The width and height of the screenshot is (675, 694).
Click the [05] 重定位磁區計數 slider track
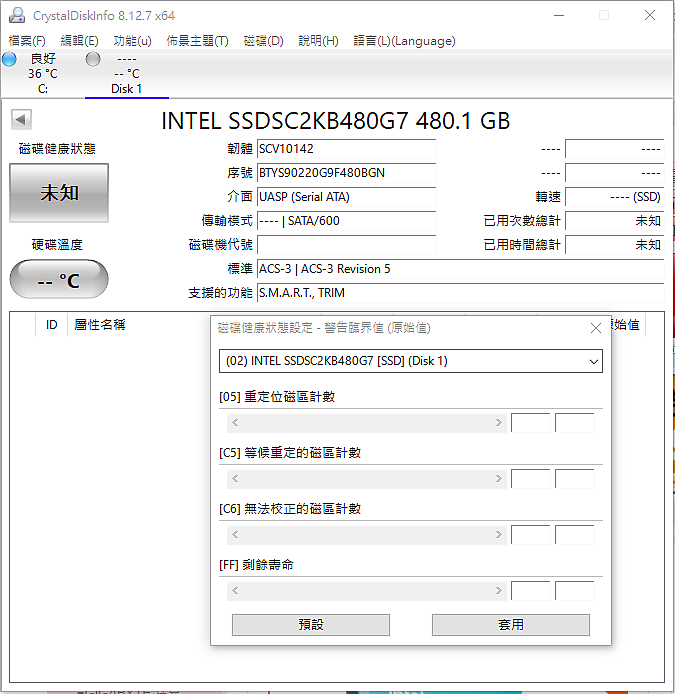(x=367, y=423)
